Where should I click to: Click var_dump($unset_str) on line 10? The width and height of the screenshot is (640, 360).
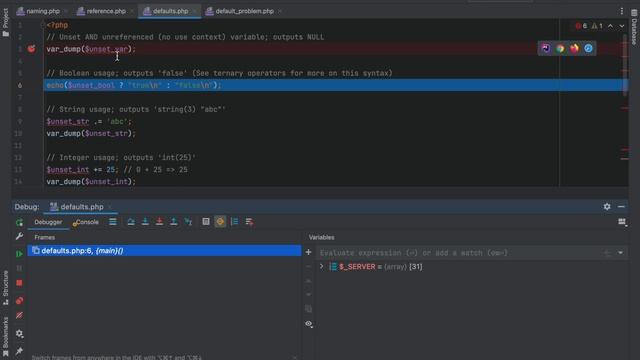click(x=91, y=133)
